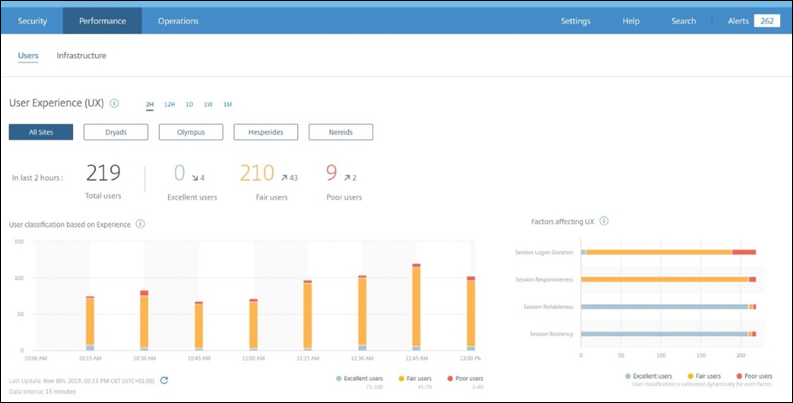Select the Dryads site button

116,132
